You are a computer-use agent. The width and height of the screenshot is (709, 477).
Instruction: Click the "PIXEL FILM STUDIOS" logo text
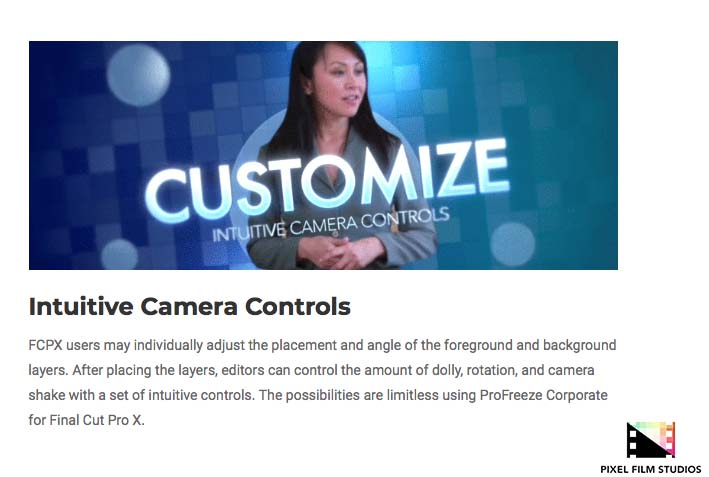[651, 469]
